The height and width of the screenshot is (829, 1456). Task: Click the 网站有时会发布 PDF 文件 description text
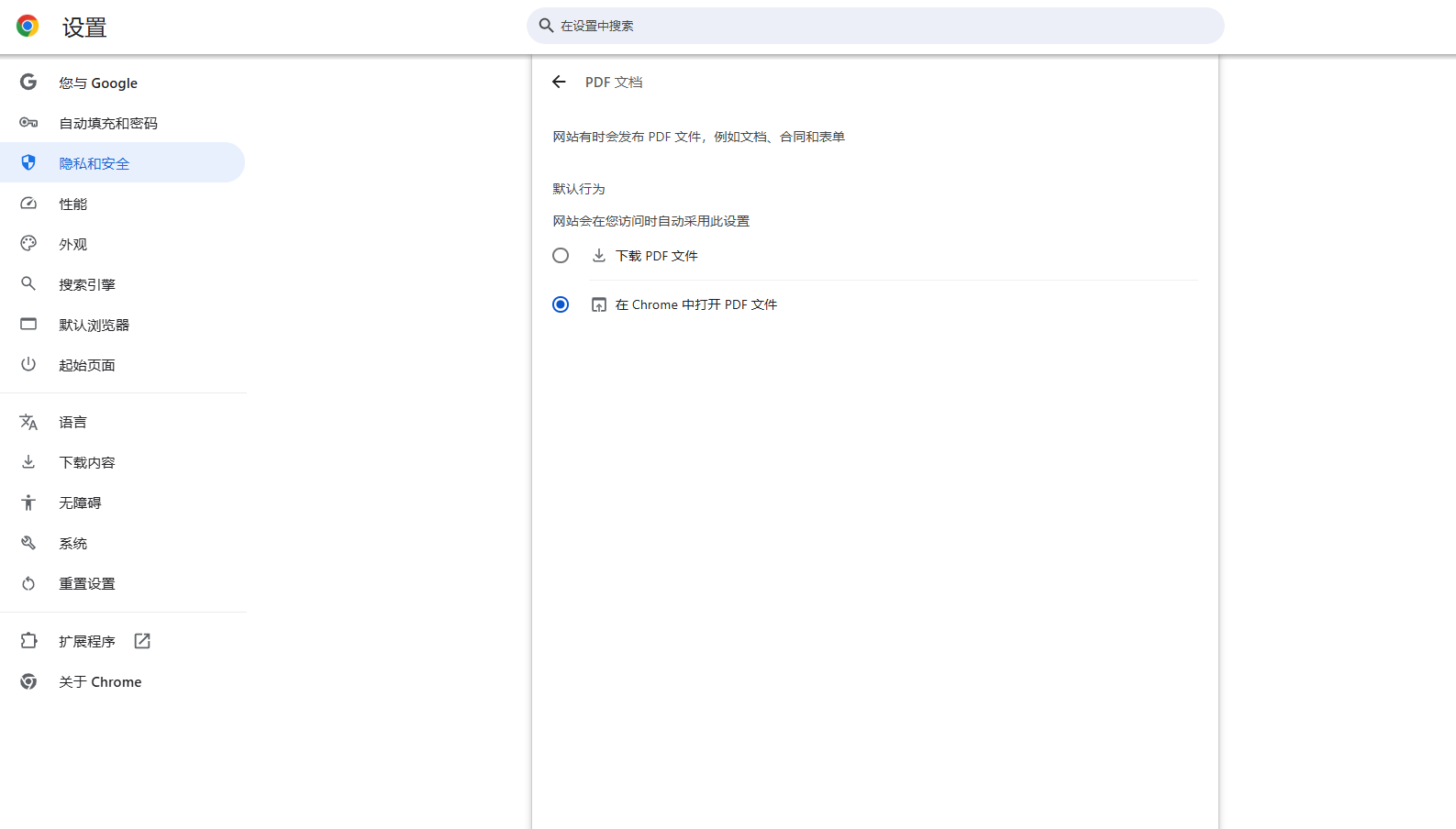click(x=699, y=137)
